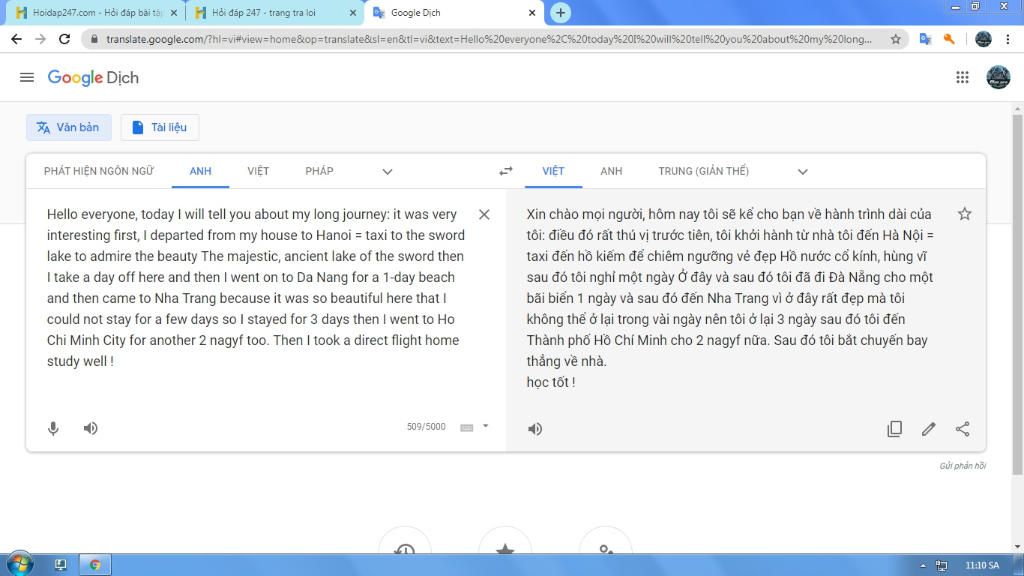Select ANH as the target language
The width and height of the screenshot is (1024, 576).
coord(611,171)
